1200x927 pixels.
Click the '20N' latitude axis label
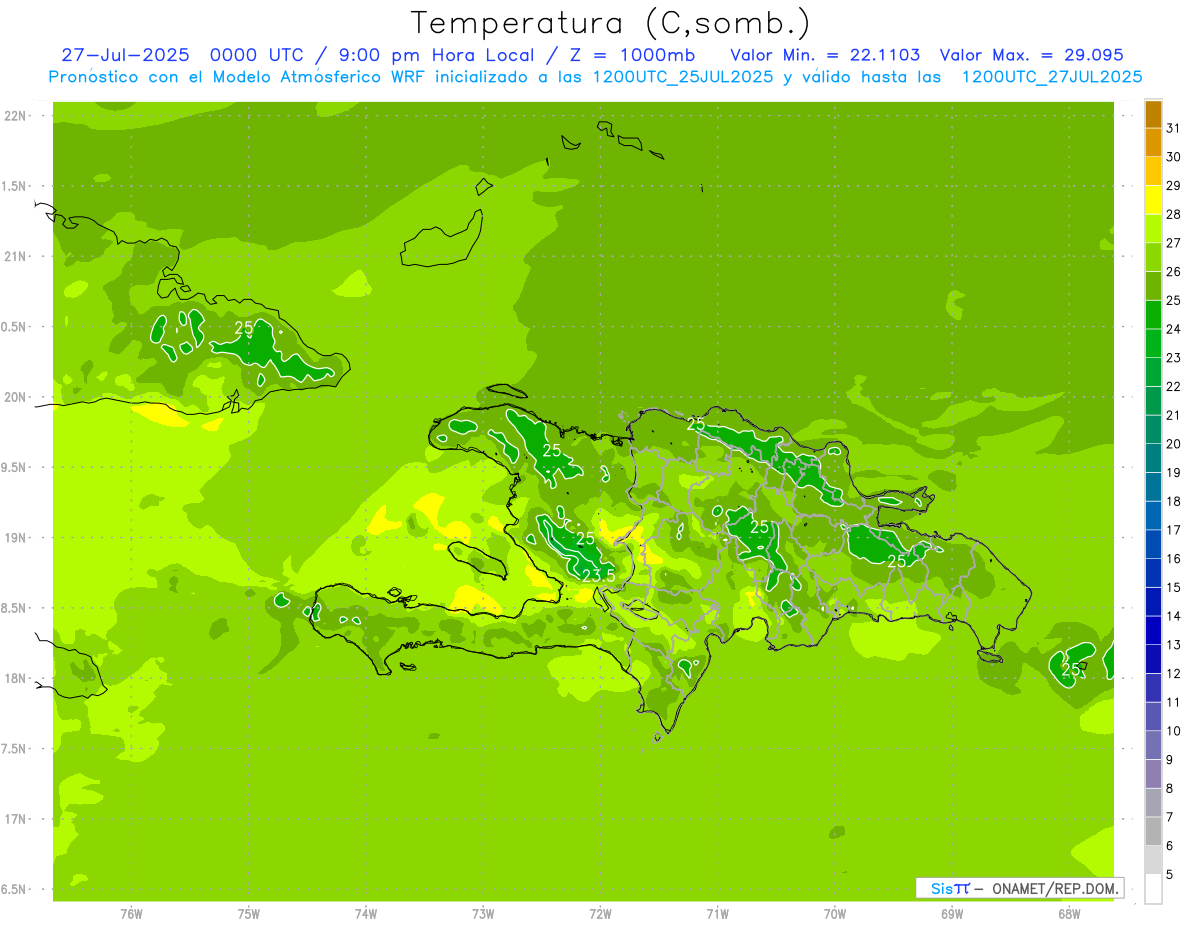pyautogui.click(x=16, y=397)
